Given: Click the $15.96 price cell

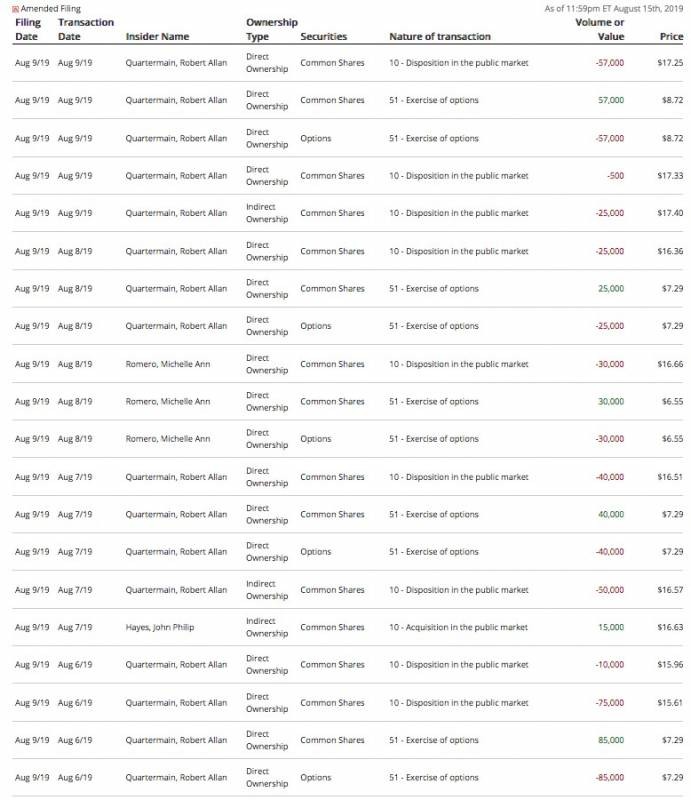Looking at the screenshot, I should pos(670,665).
